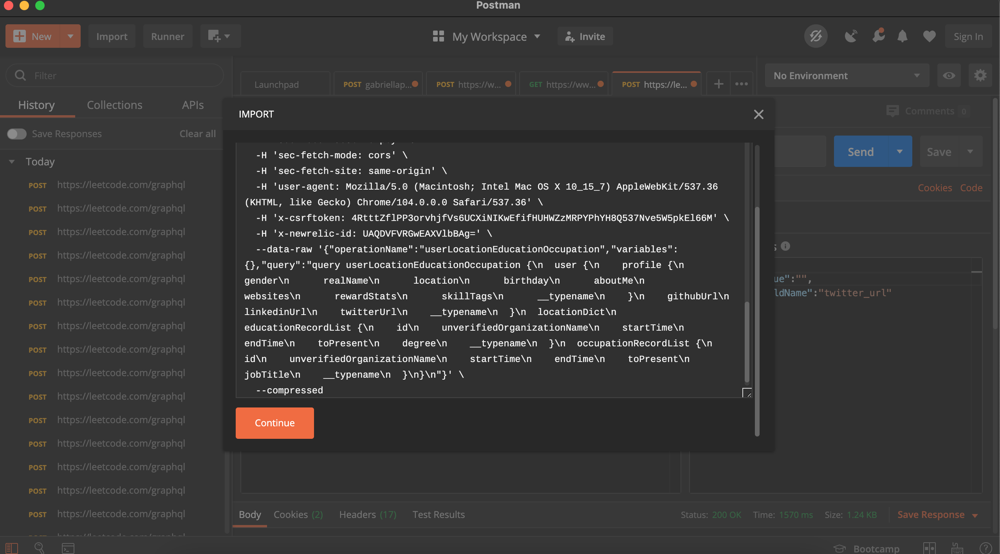Open the notifications bell
The image size is (1000, 554).
coord(902,36)
